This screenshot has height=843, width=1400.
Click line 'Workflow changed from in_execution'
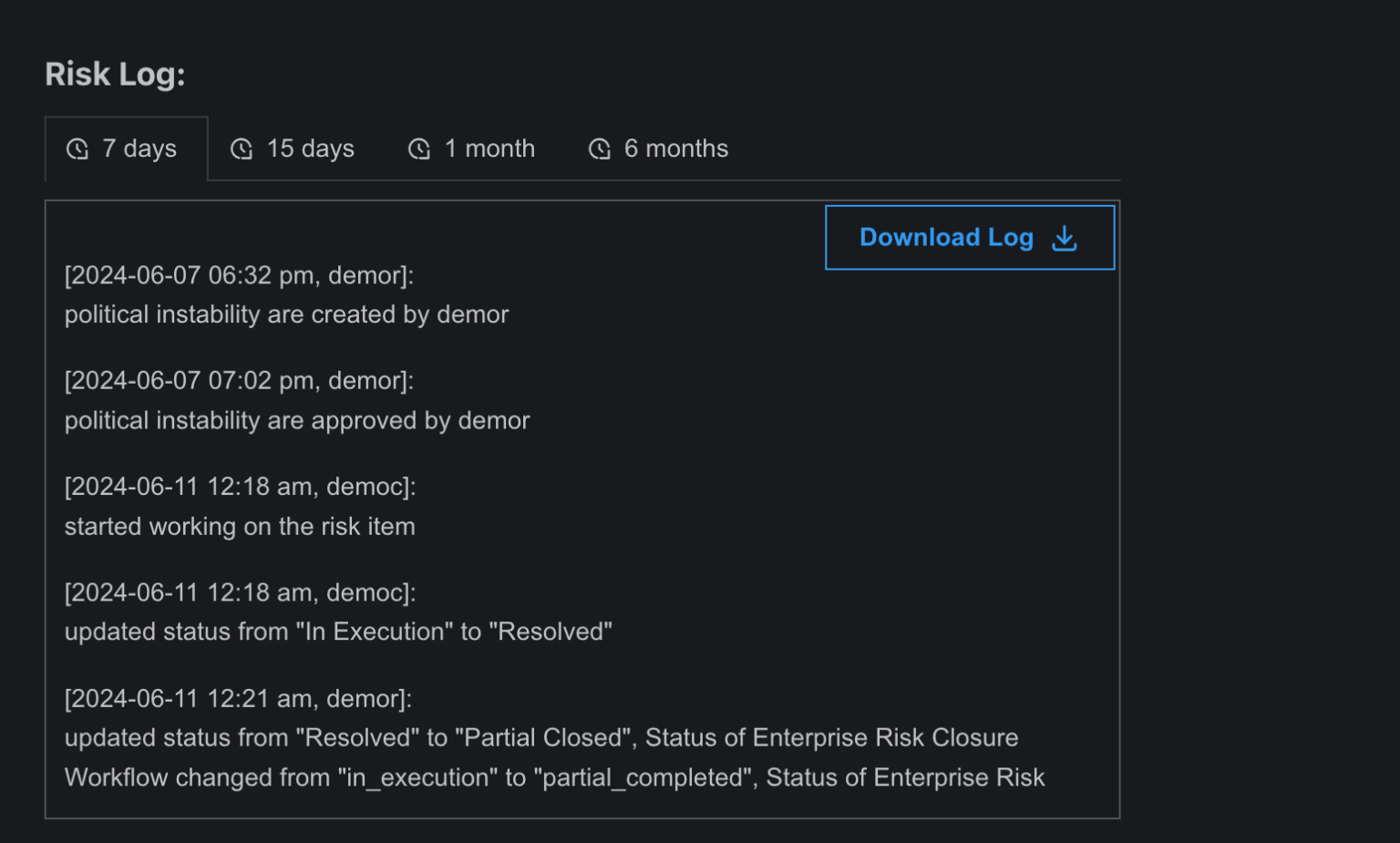tap(554, 777)
